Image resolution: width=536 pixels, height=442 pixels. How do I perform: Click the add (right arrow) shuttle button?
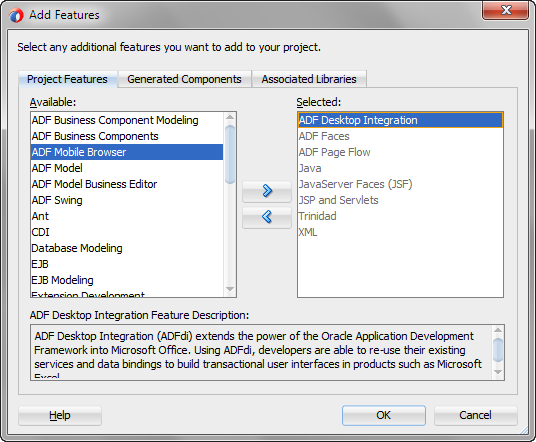click(267, 191)
